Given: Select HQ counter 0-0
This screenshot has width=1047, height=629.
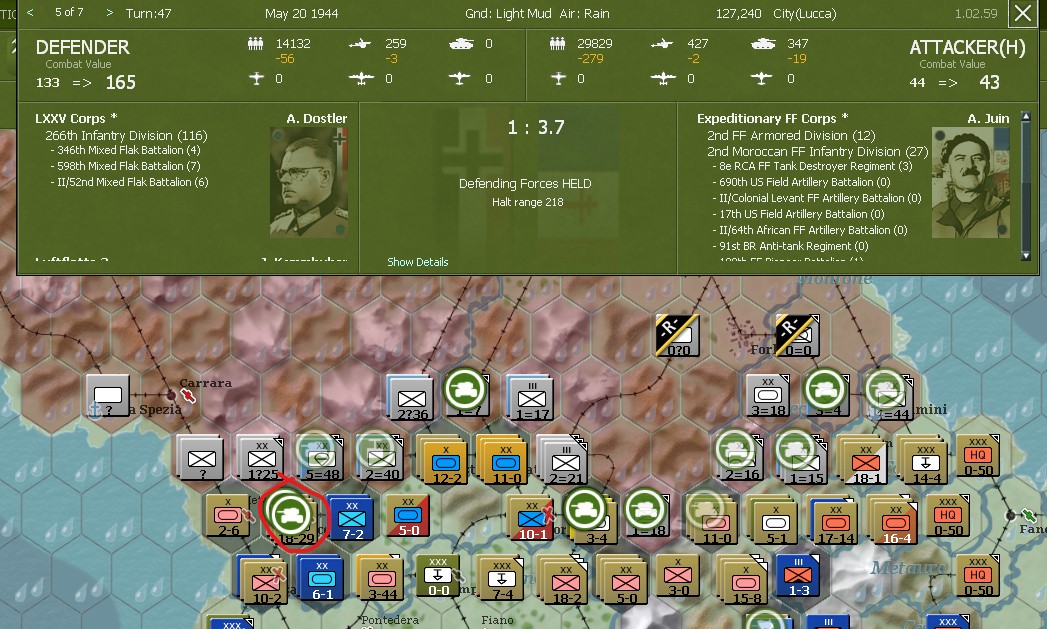Looking at the screenshot, I should [x=438, y=576].
